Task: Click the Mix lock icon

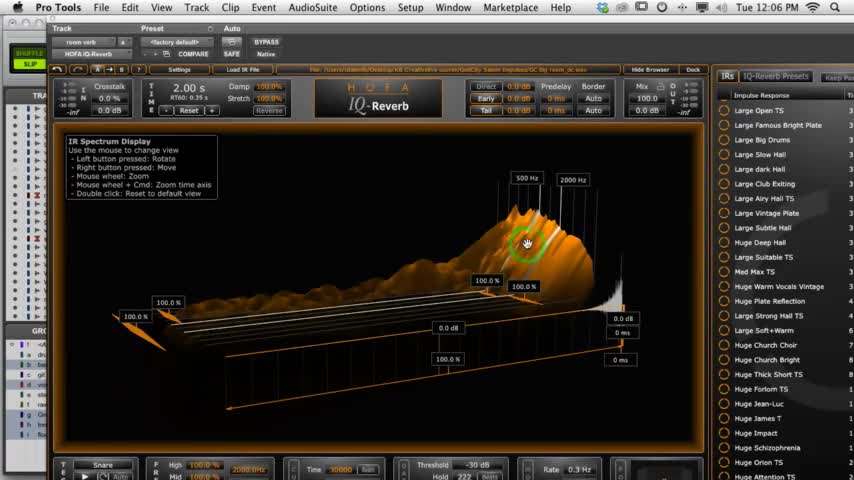Action: pyautogui.click(x=660, y=86)
